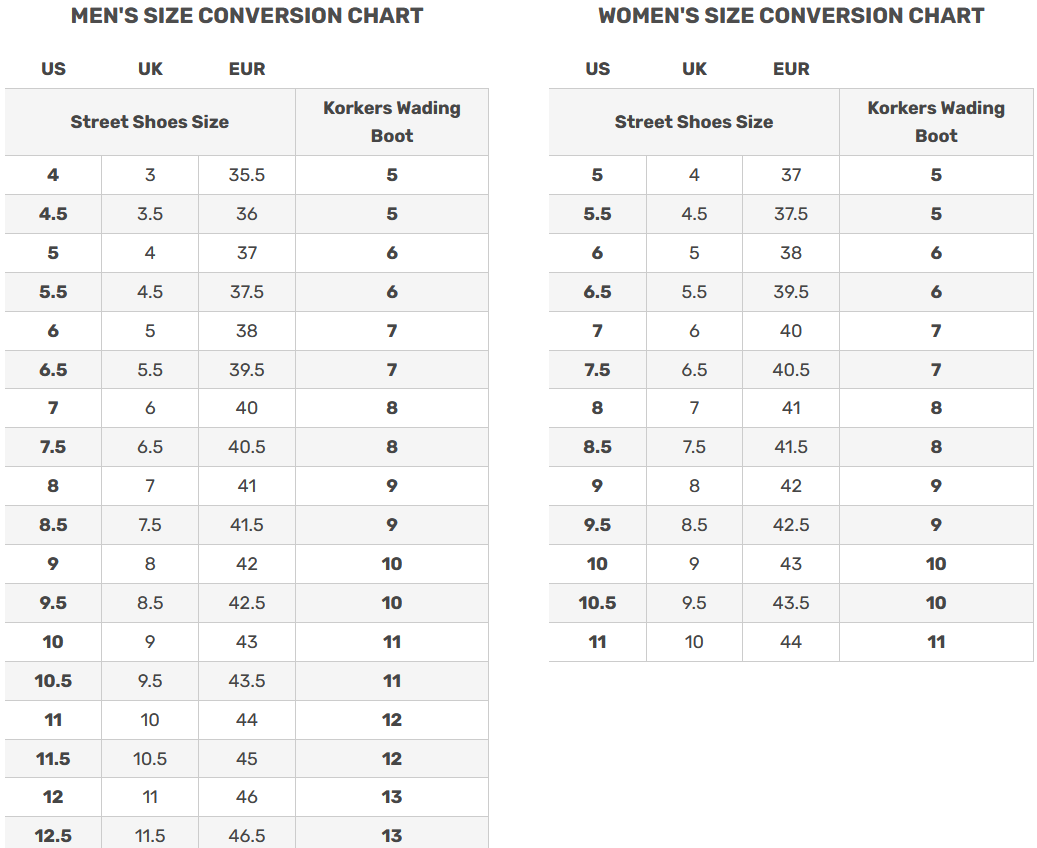
Task: Click the Men's Size Conversion Chart heading
Action: pos(247,16)
